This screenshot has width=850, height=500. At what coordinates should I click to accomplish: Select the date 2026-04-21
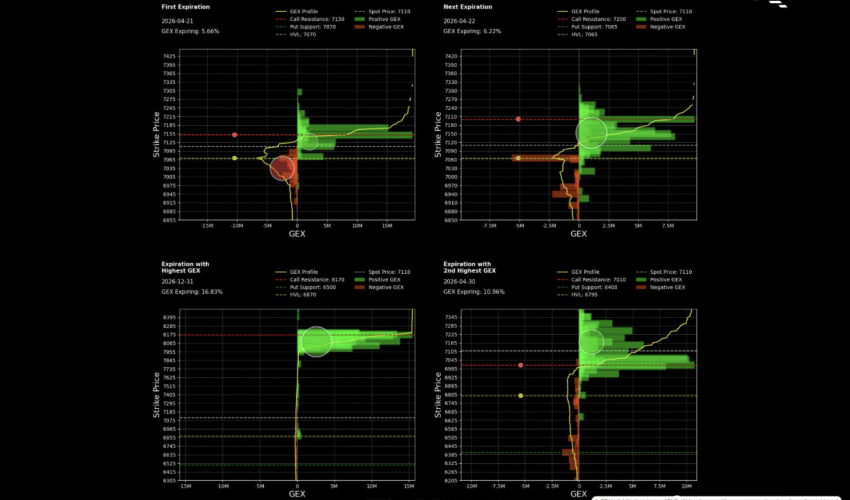(177, 21)
